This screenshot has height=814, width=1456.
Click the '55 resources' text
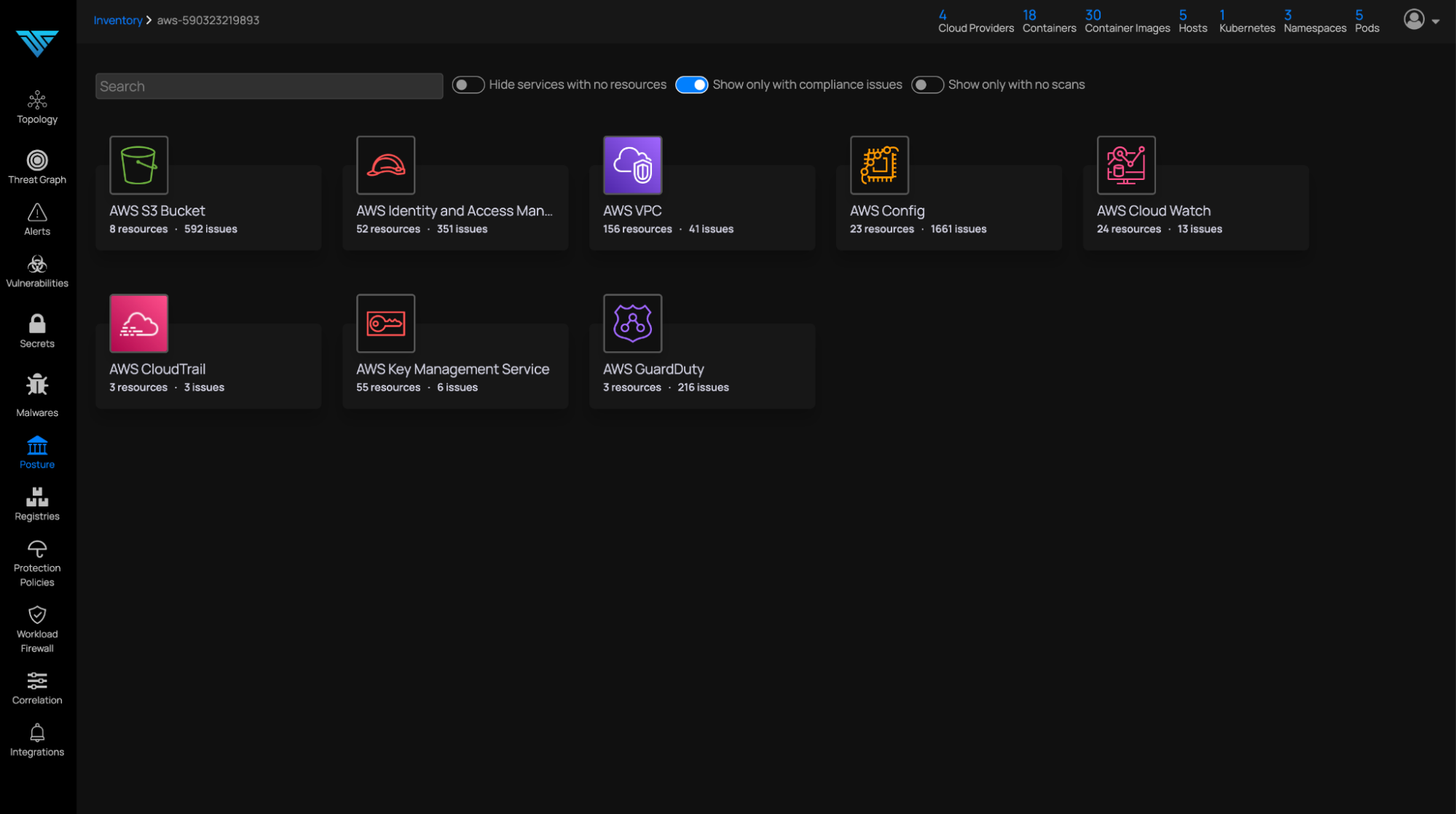pyautogui.click(x=388, y=388)
